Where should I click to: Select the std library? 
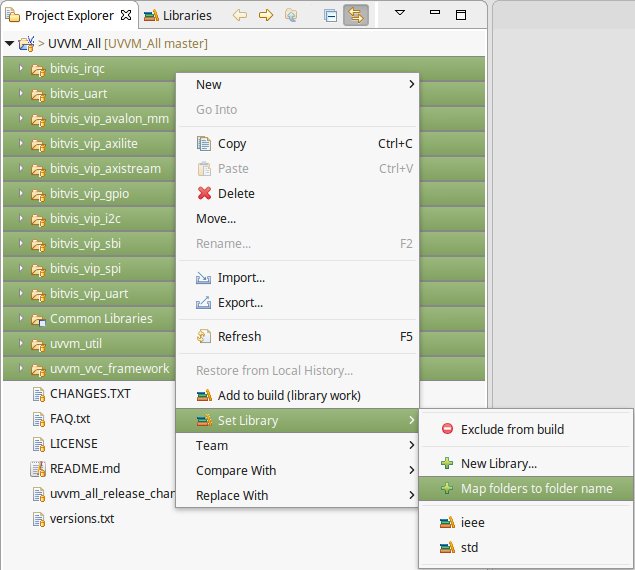click(x=526, y=547)
